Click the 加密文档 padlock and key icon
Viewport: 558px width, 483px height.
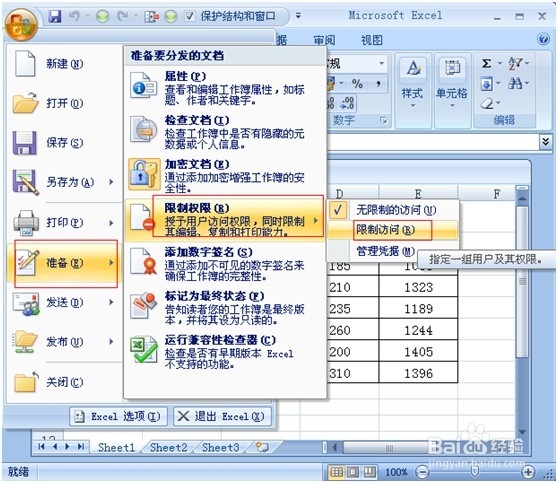point(143,174)
